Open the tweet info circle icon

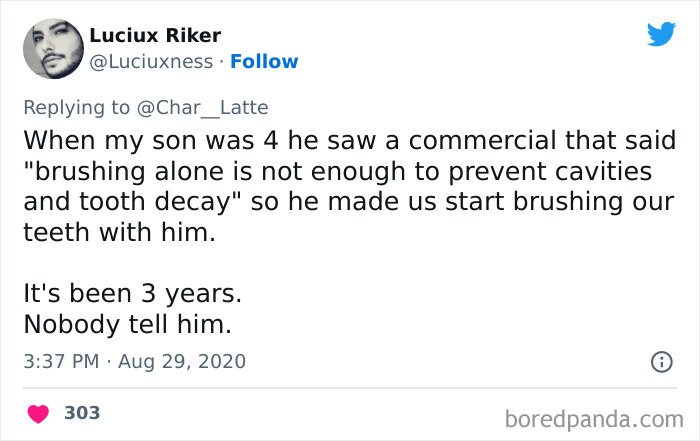(661, 361)
